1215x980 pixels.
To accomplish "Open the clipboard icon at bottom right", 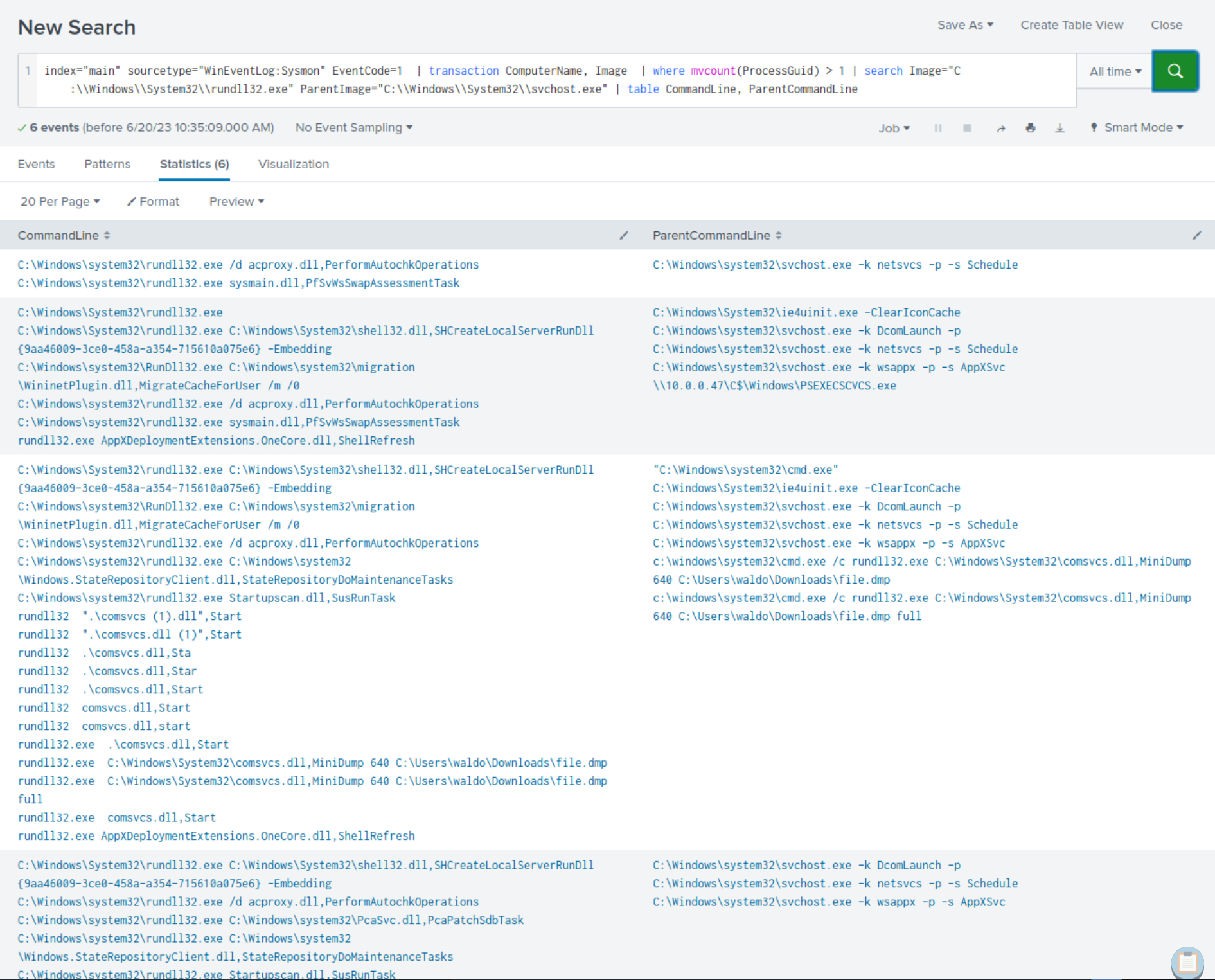I will tap(1187, 962).
